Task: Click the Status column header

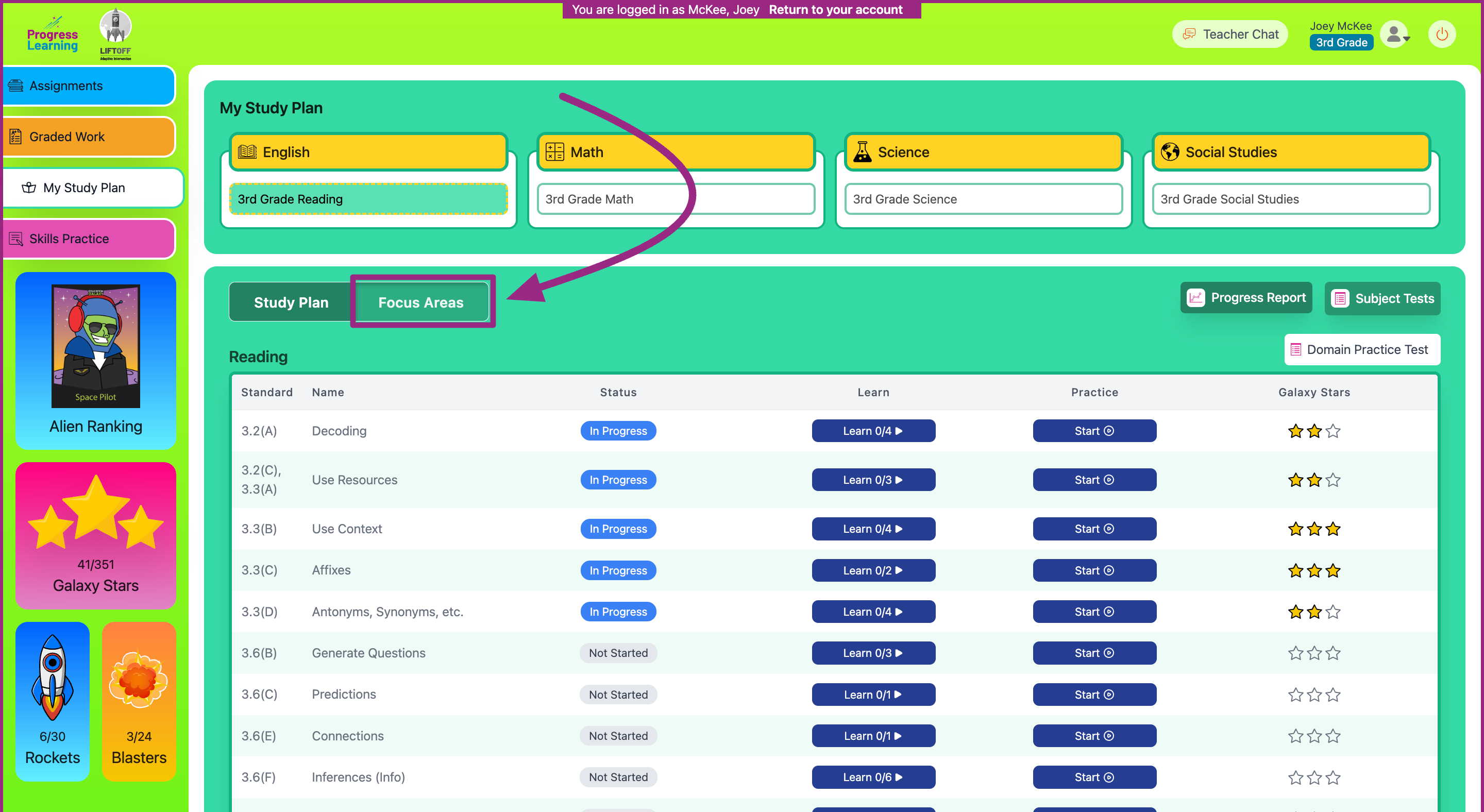Action: pos(618,392)
